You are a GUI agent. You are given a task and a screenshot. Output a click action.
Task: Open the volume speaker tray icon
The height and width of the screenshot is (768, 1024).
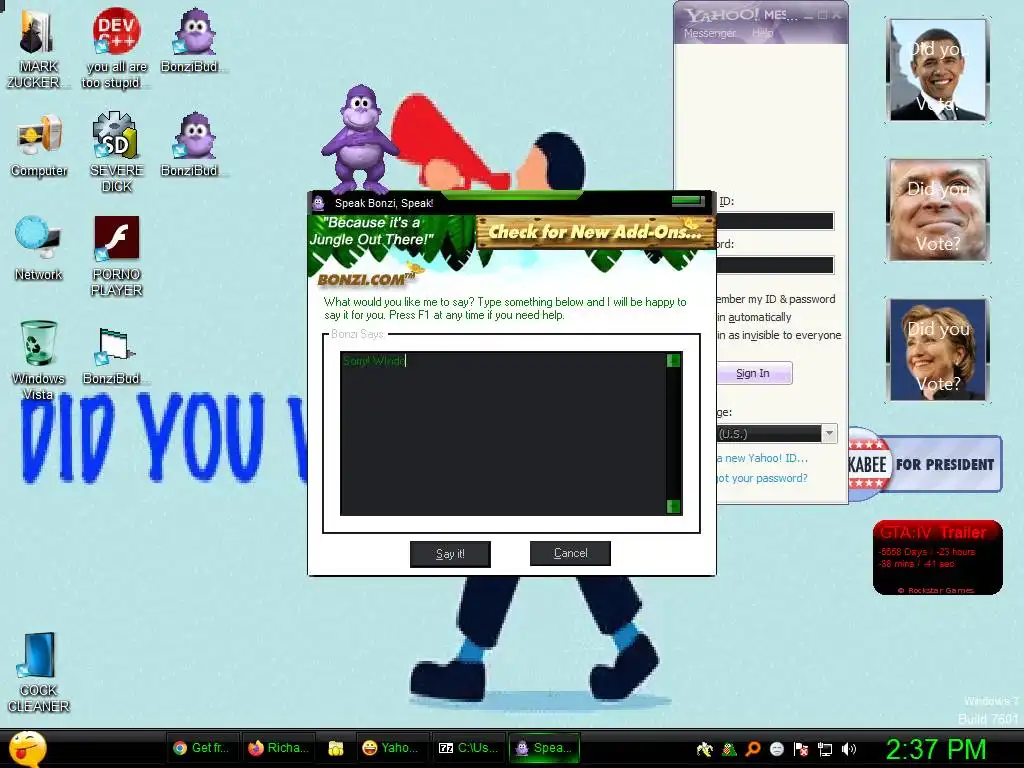(x=849, y=749)
